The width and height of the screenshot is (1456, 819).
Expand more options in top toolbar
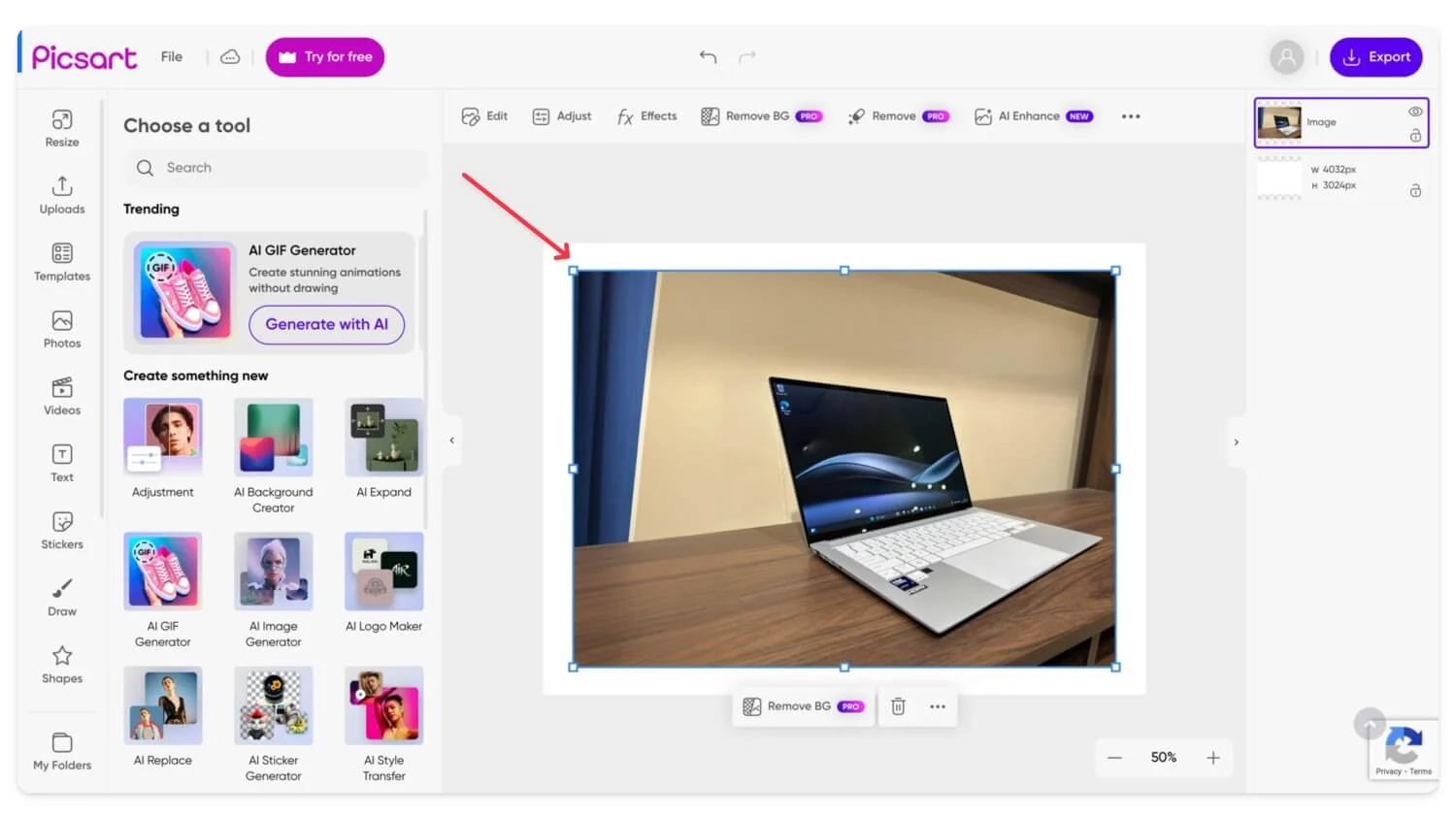coord(1131,116)
